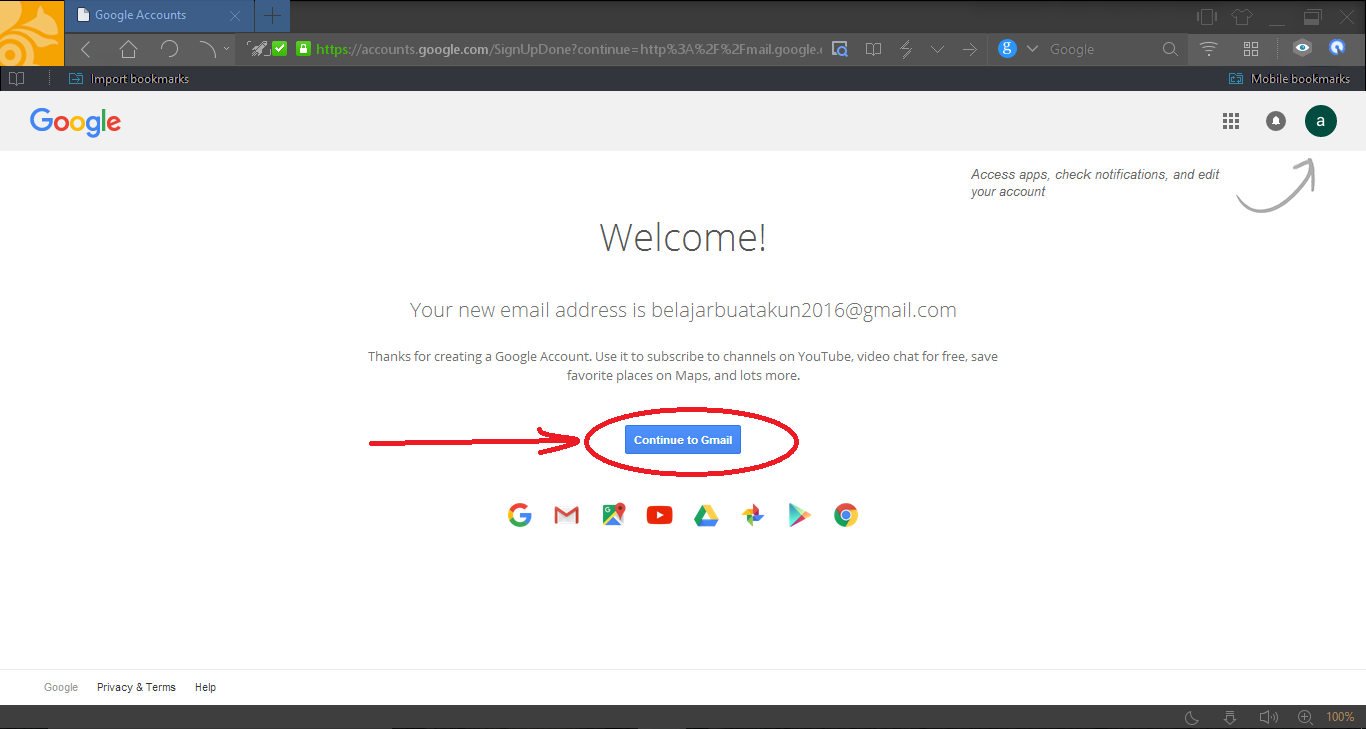Open the home page button
This screenshot has width=1366, height=729.
128,49
